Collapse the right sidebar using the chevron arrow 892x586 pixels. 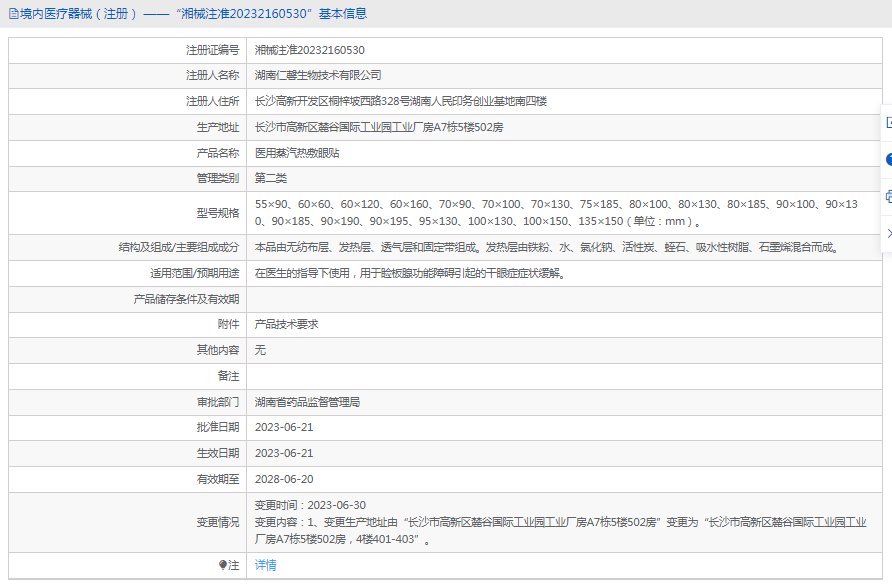click(888, 233)
